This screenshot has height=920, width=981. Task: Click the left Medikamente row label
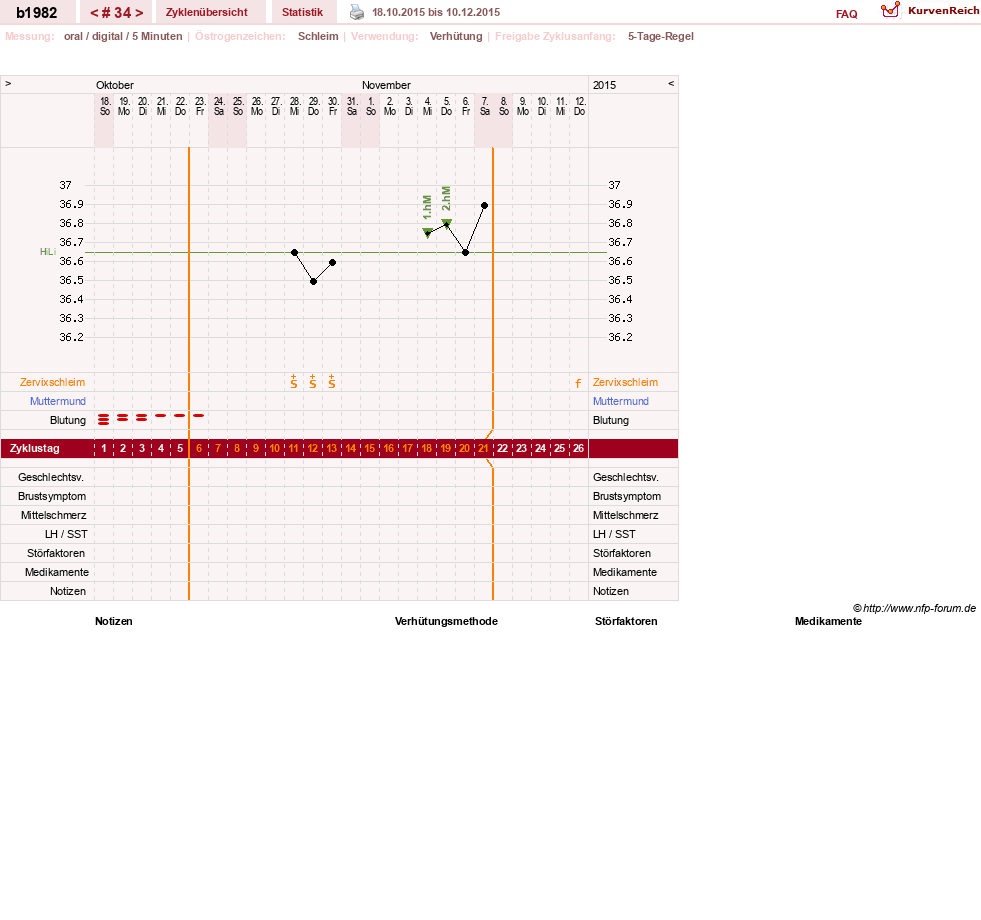click(57, 573)
